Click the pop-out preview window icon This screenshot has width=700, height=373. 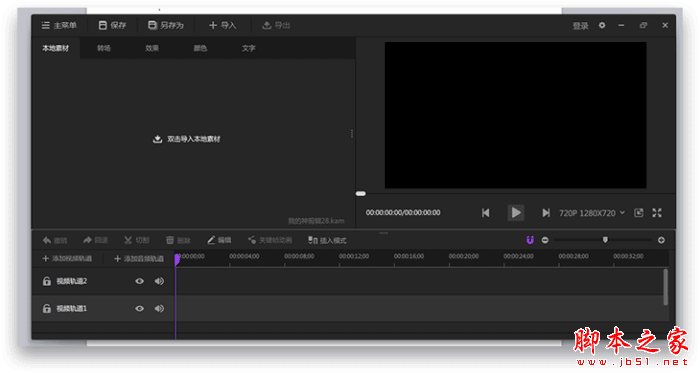point(639,213)
